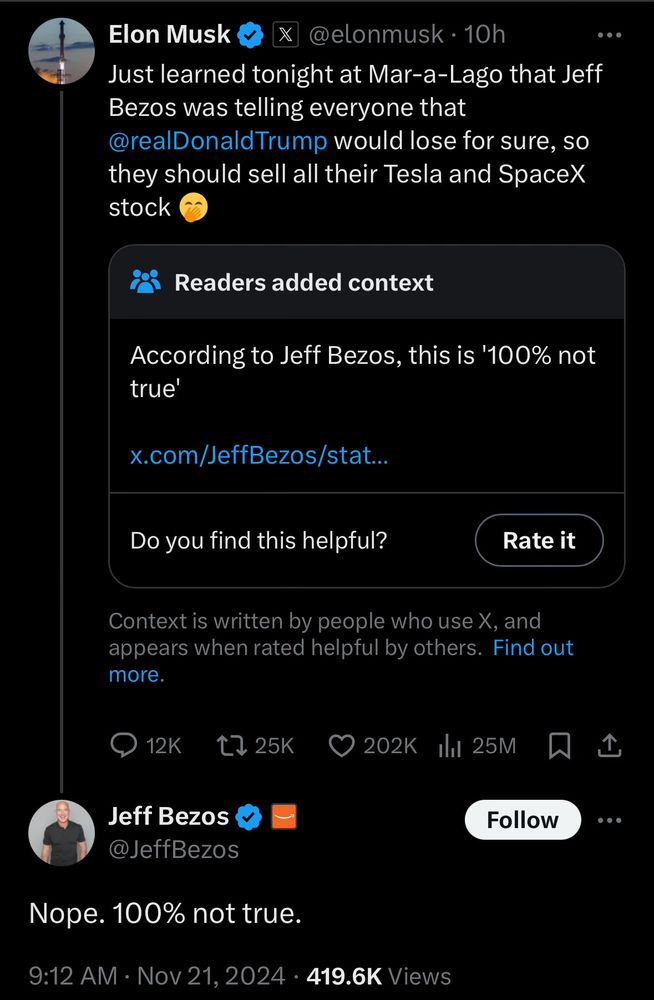
Task: Click the @realDonaldTrump mention
Action: (217, 140)
